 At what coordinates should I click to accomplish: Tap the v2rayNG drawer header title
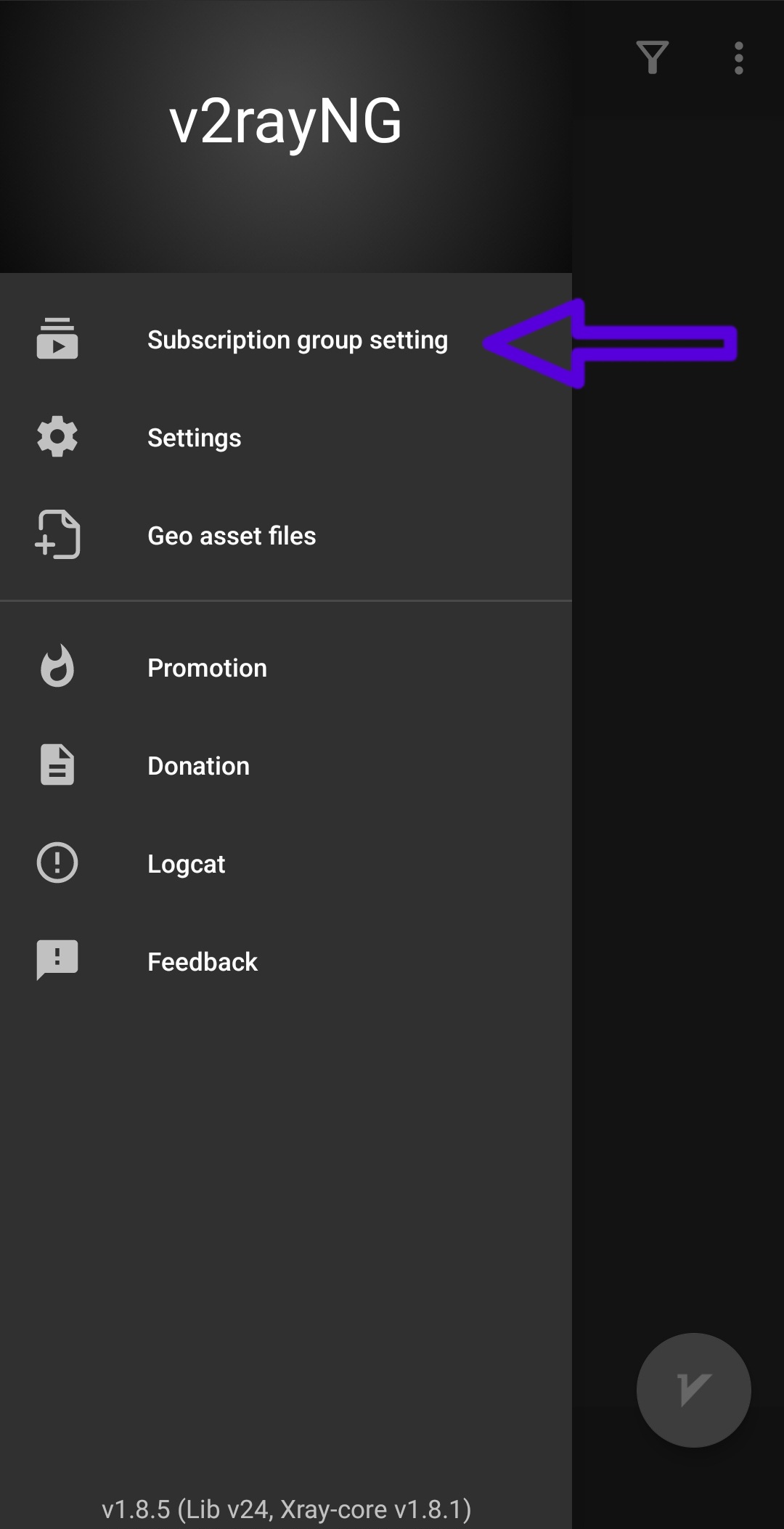(285, 121)
